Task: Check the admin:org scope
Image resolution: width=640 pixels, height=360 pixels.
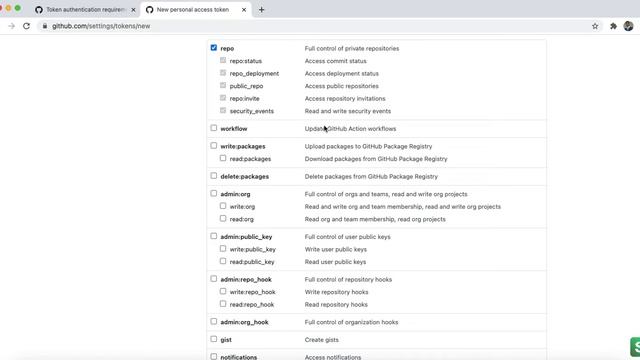Action: (213, 193)
